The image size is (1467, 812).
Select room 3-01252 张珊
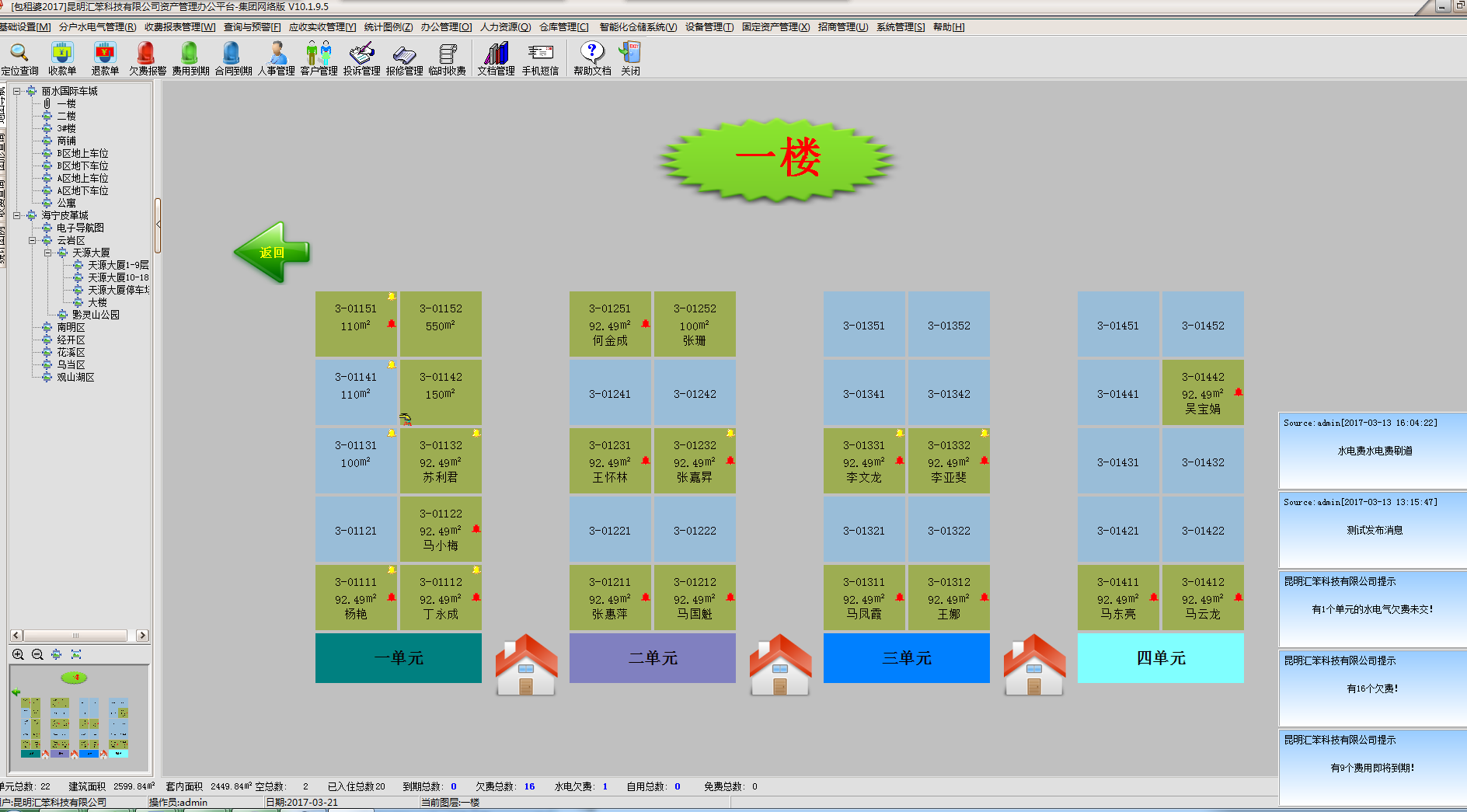click(x=695, y=324)
